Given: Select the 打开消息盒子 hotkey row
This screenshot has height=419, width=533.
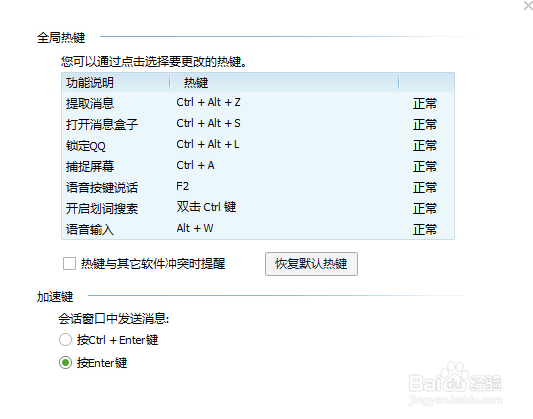Looking at the screenshot, I should [258, 124].
